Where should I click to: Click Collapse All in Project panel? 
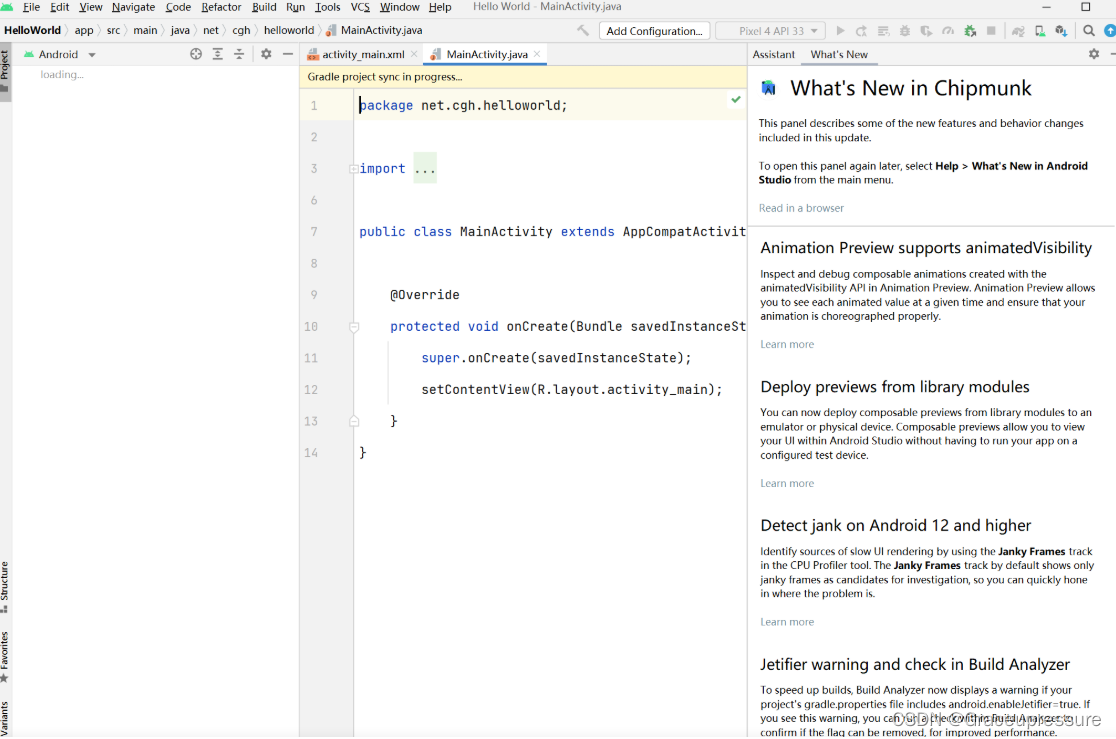pos(239,54)
